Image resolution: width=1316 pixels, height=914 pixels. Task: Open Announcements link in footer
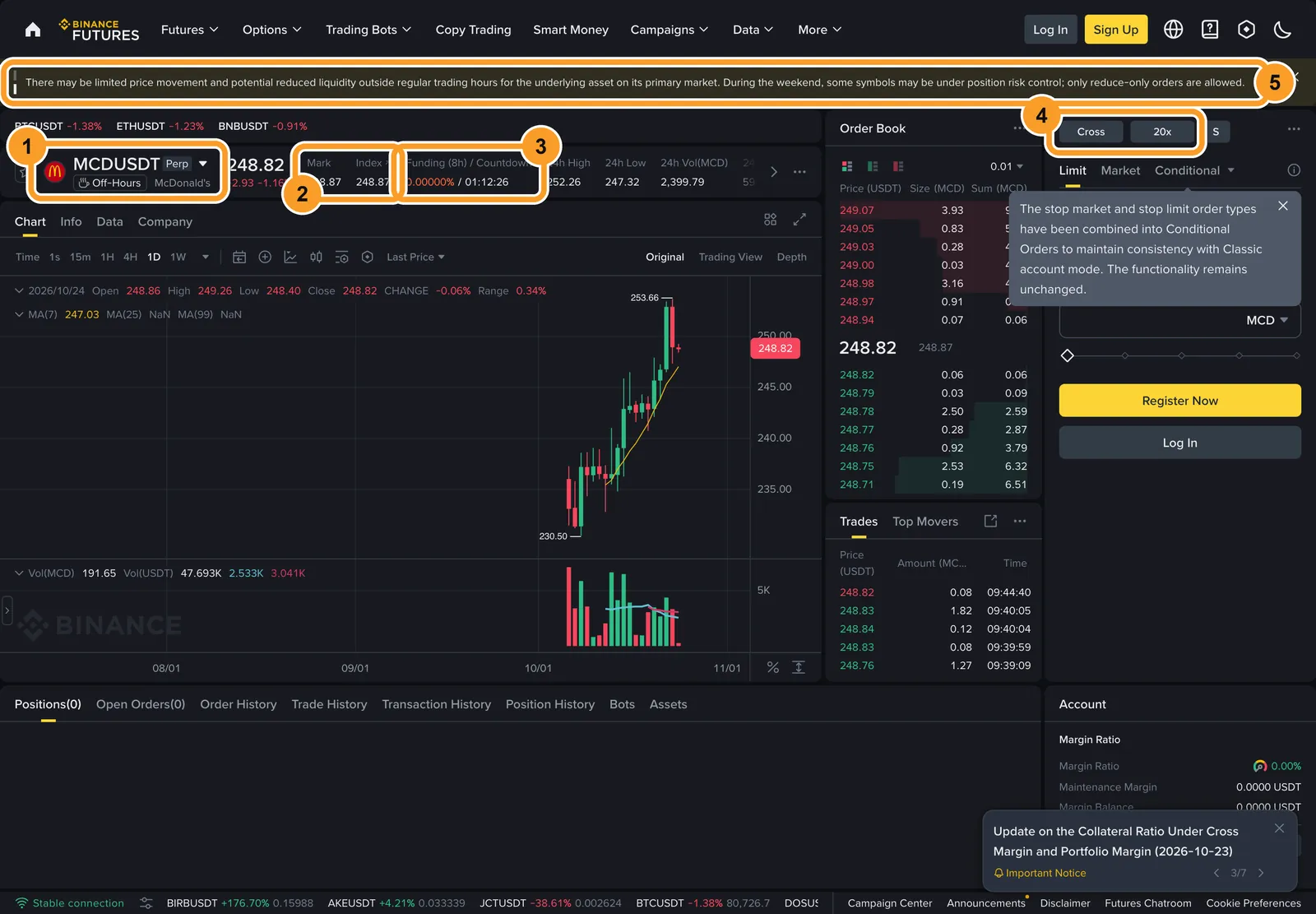pyautogui.click(x=986, y=902)
